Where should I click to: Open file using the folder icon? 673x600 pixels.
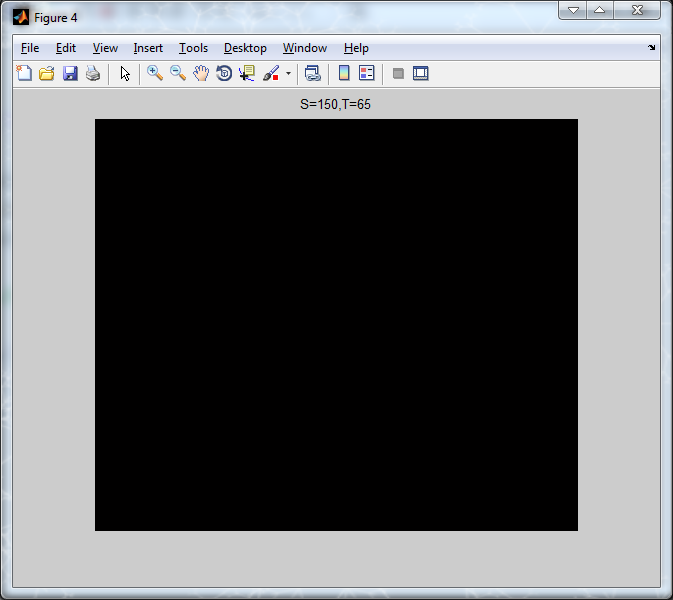click(x=47, y=73)
